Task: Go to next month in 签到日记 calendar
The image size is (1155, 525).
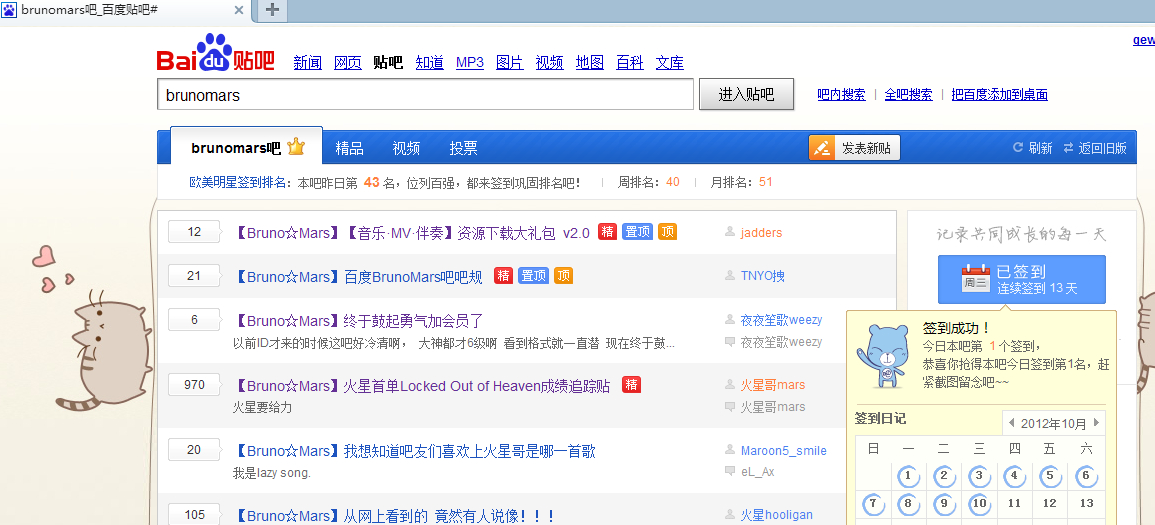Action: (1097, 423)
